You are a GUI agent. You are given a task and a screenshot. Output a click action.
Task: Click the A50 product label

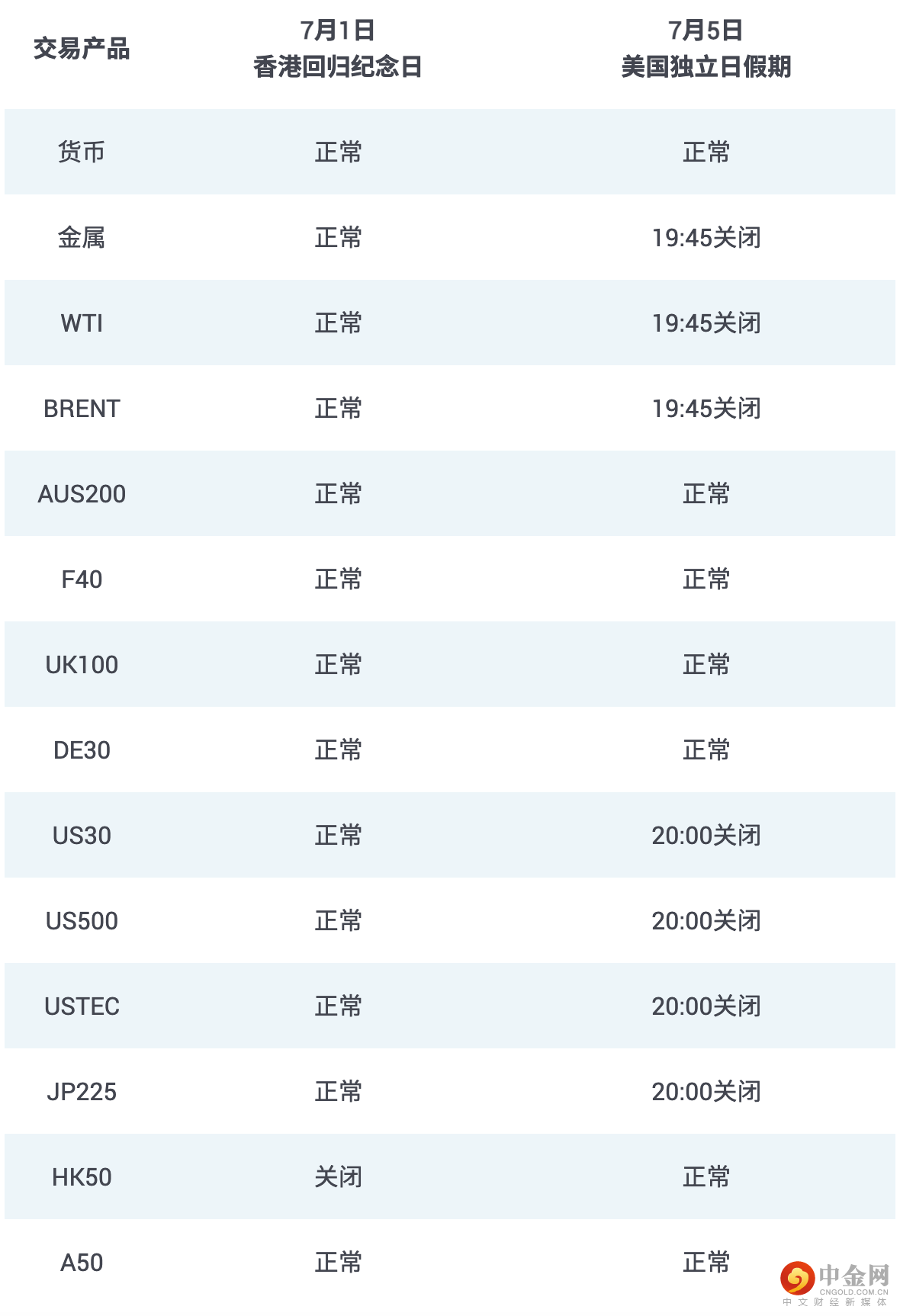82,1263
